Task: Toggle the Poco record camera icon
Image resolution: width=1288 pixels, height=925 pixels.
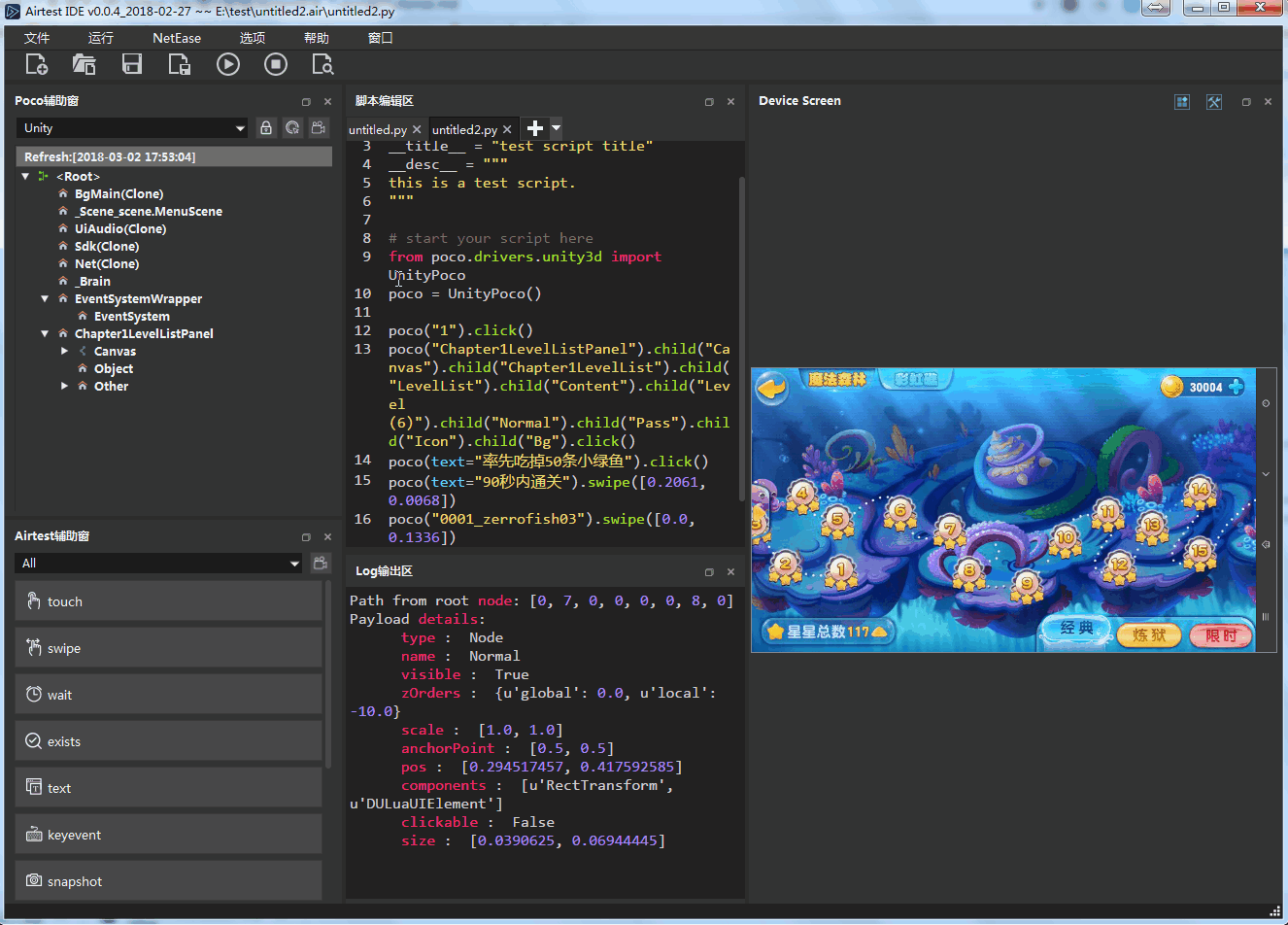Action: 319,127
